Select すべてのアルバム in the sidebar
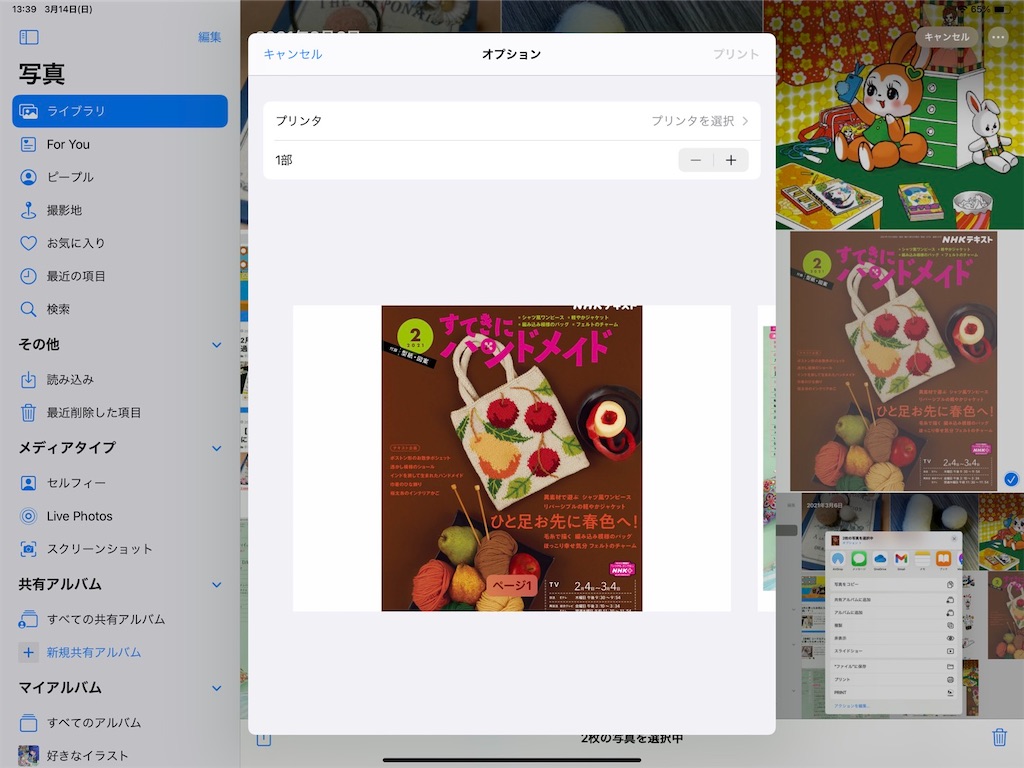 click(x=120, y=723)
